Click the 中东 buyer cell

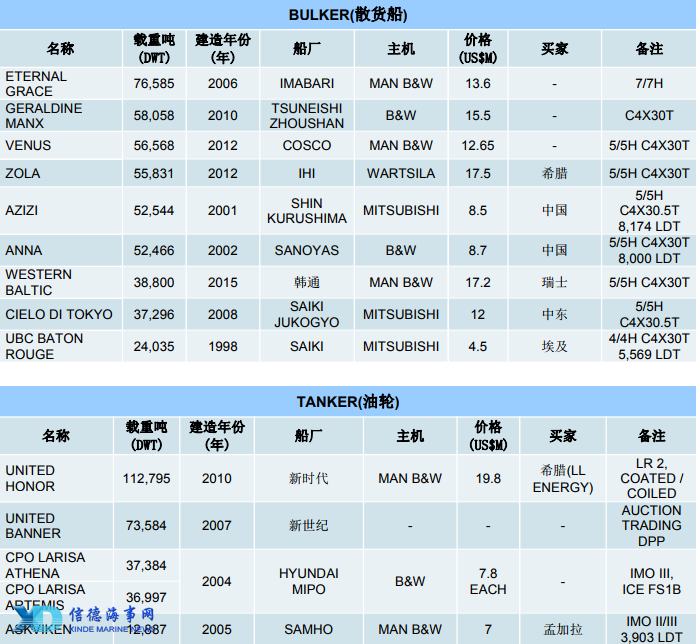point(554,314)
